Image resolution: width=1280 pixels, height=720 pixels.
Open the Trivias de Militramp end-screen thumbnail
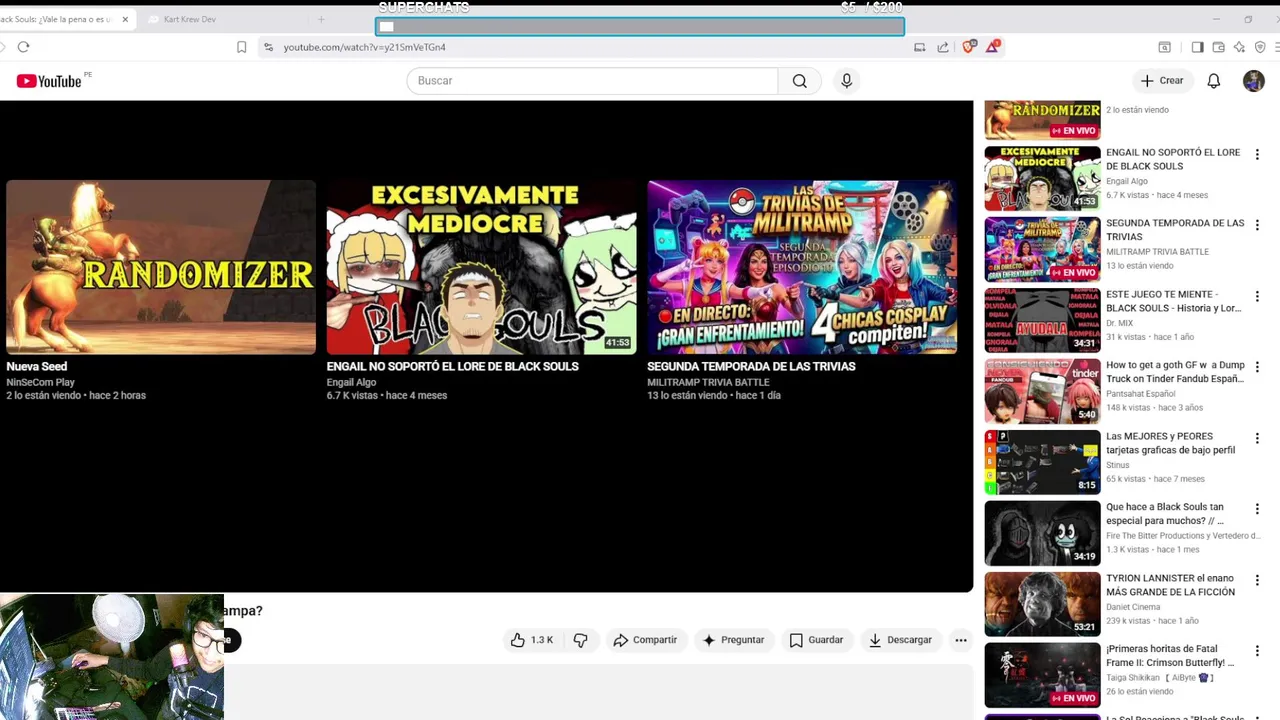tap(802, 267)
